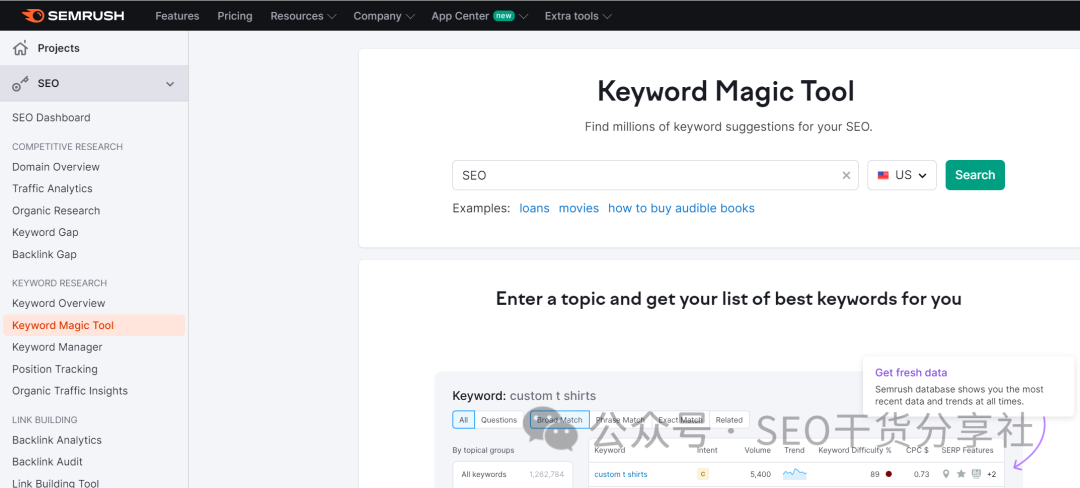Open Backlink Audit
Screen dimensions: 1080x488
[x=47, y=462]
